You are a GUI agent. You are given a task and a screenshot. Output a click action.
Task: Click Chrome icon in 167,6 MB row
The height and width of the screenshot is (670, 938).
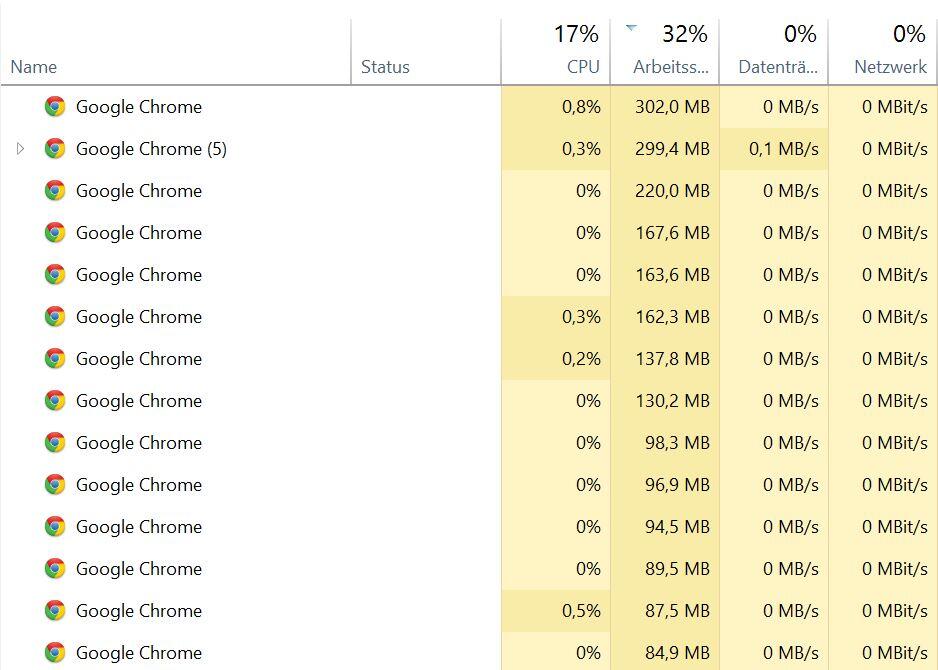(x=55, y=232)
